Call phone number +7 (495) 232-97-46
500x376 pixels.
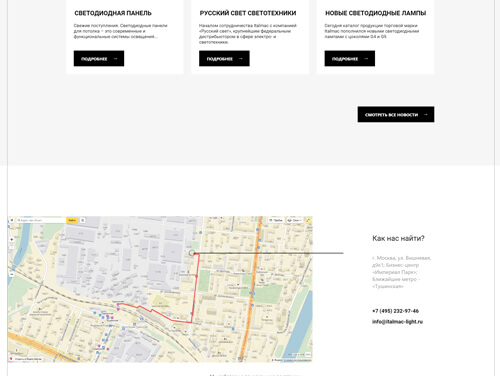pyautogui.click(x=395, y=311)
